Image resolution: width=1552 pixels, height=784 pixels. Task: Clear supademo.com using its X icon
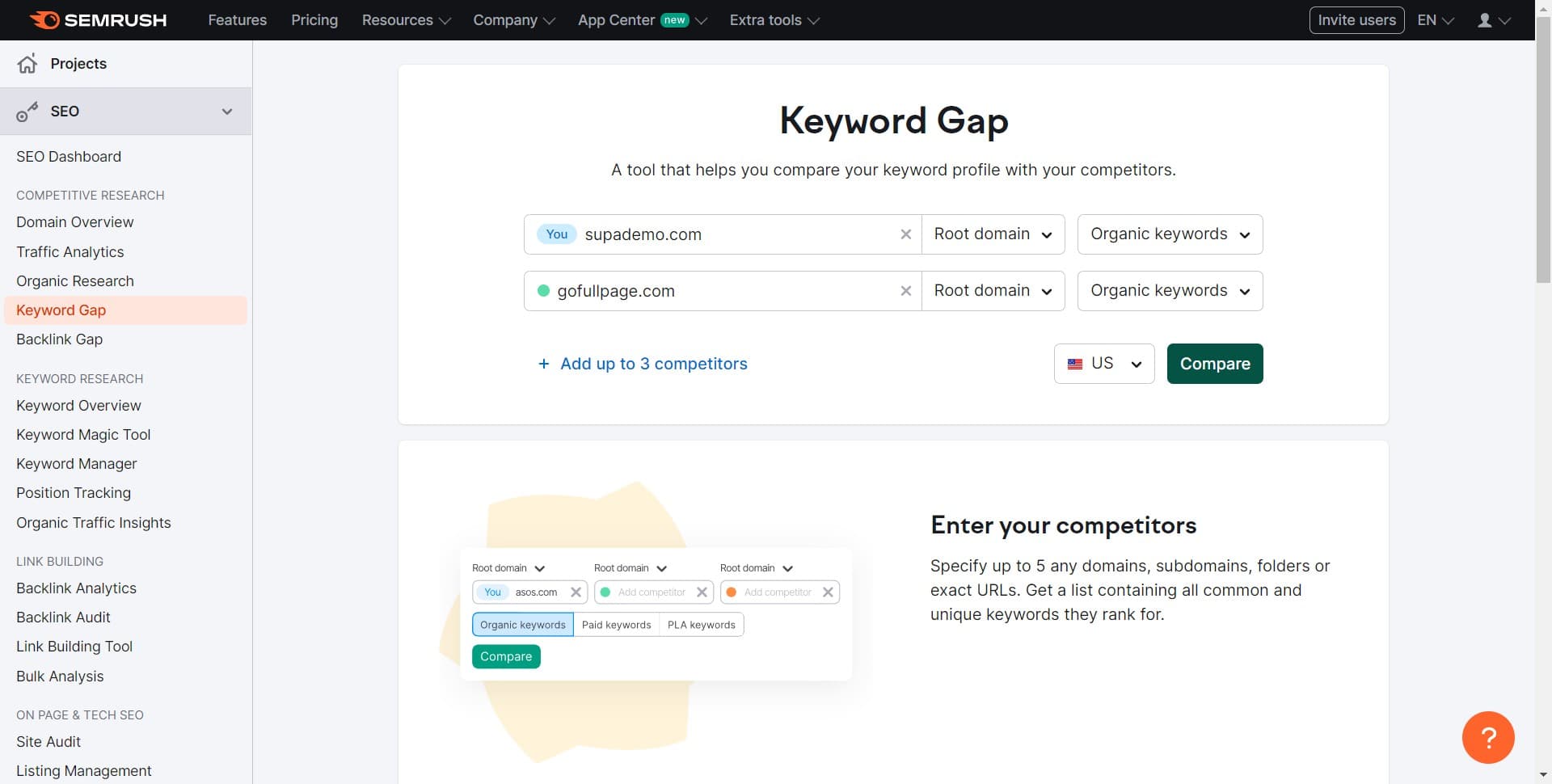pyautogui.click(x=905, y=234)
